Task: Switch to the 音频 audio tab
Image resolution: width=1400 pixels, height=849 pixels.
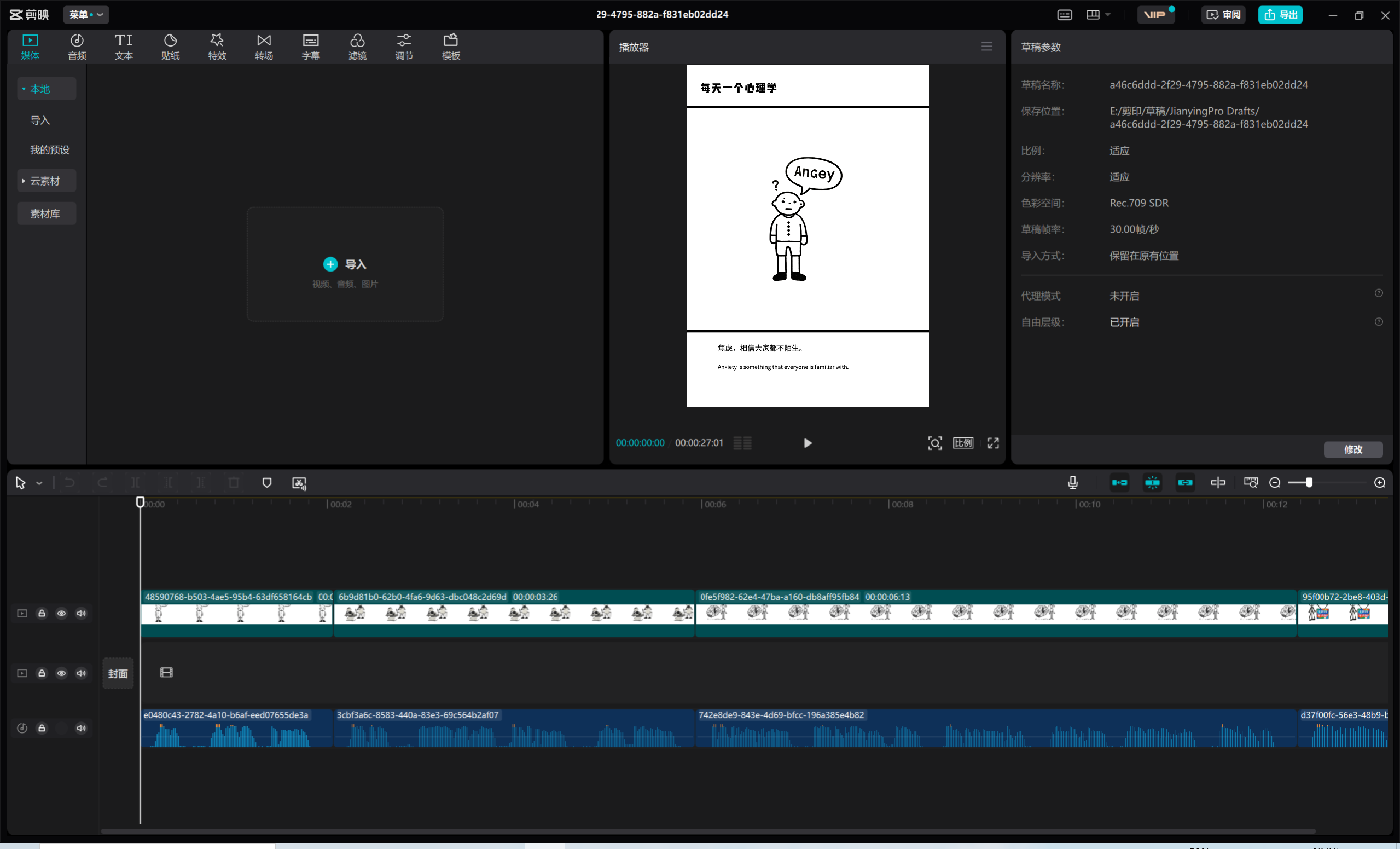Action: pos(77,47)
